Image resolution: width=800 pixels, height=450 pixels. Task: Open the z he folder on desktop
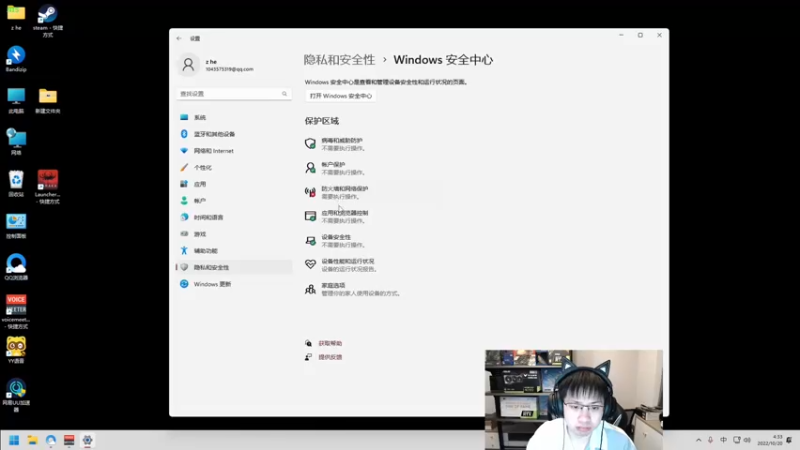[x=16, y=17]
